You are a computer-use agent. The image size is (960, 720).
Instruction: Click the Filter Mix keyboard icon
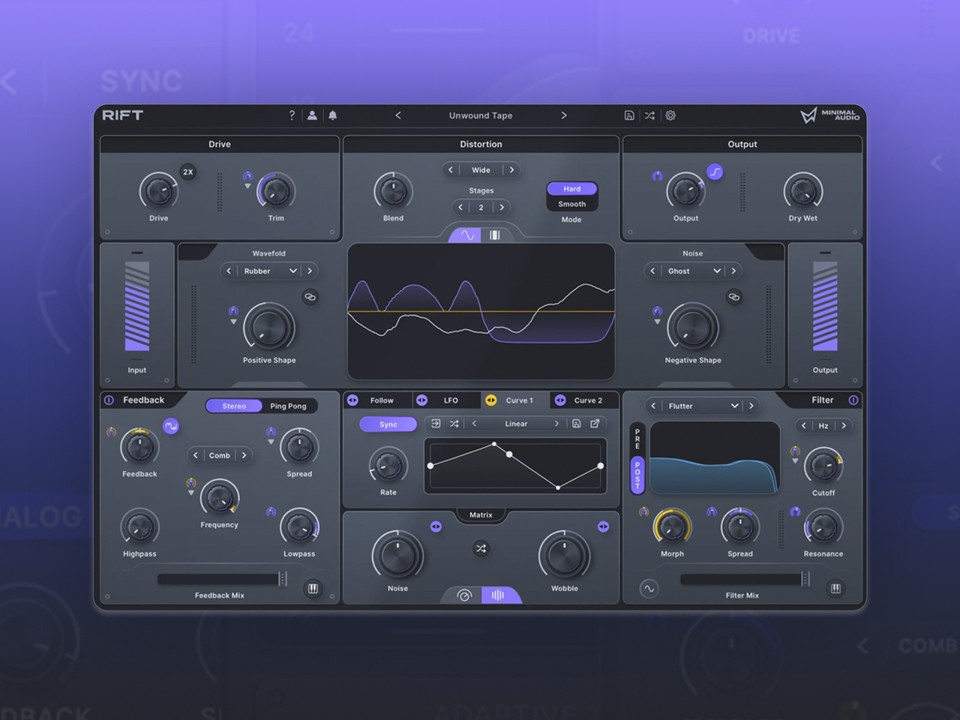[x=835, y=588]
